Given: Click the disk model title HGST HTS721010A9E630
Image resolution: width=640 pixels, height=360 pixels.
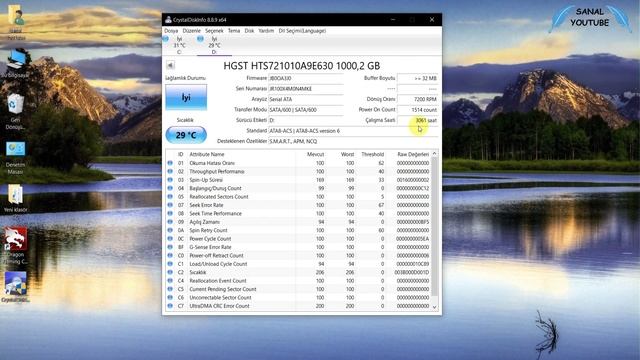Looking at the screenshot, I should click(302, 66).
